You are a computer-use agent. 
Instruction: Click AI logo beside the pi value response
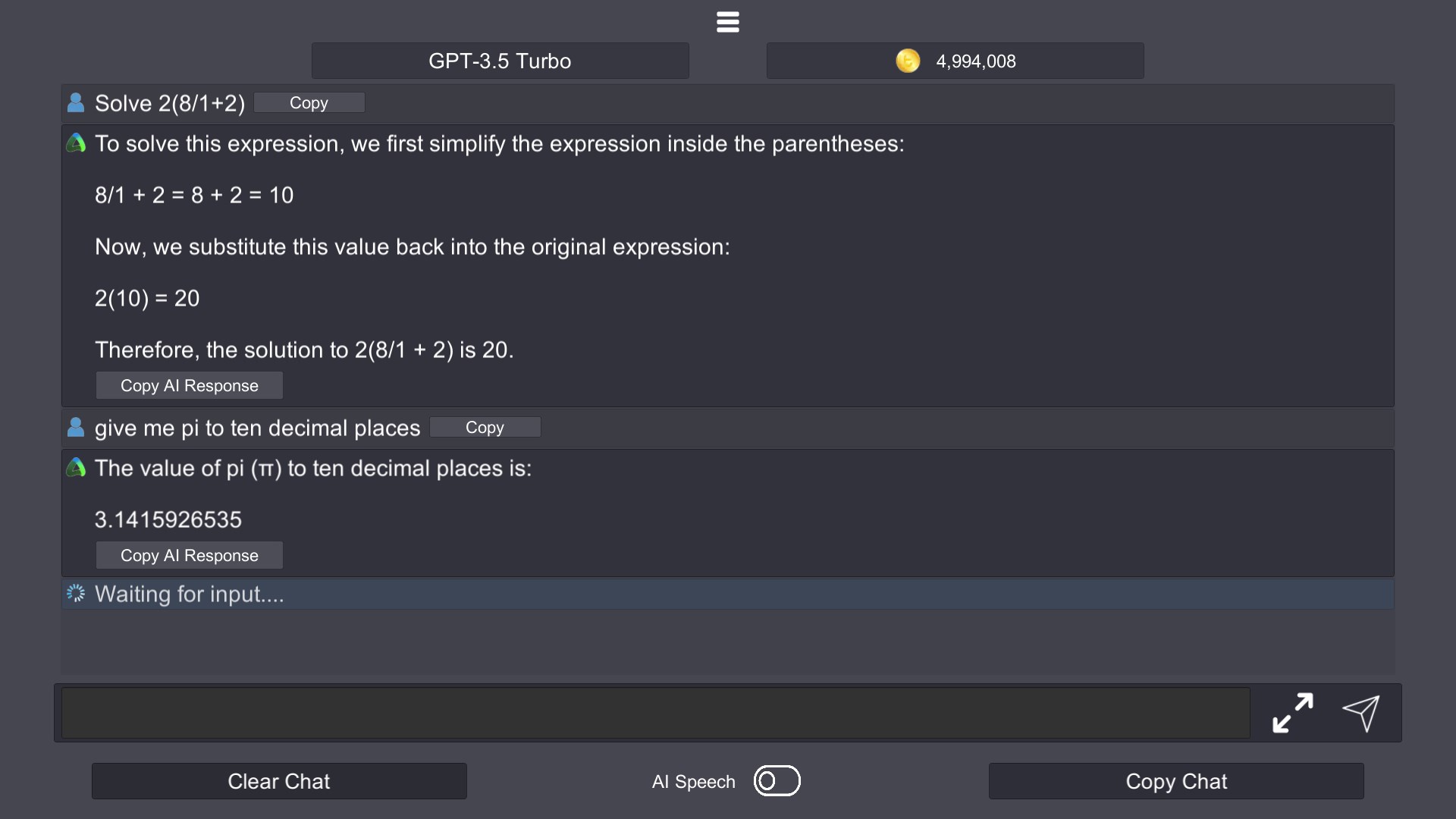(76, 468)
